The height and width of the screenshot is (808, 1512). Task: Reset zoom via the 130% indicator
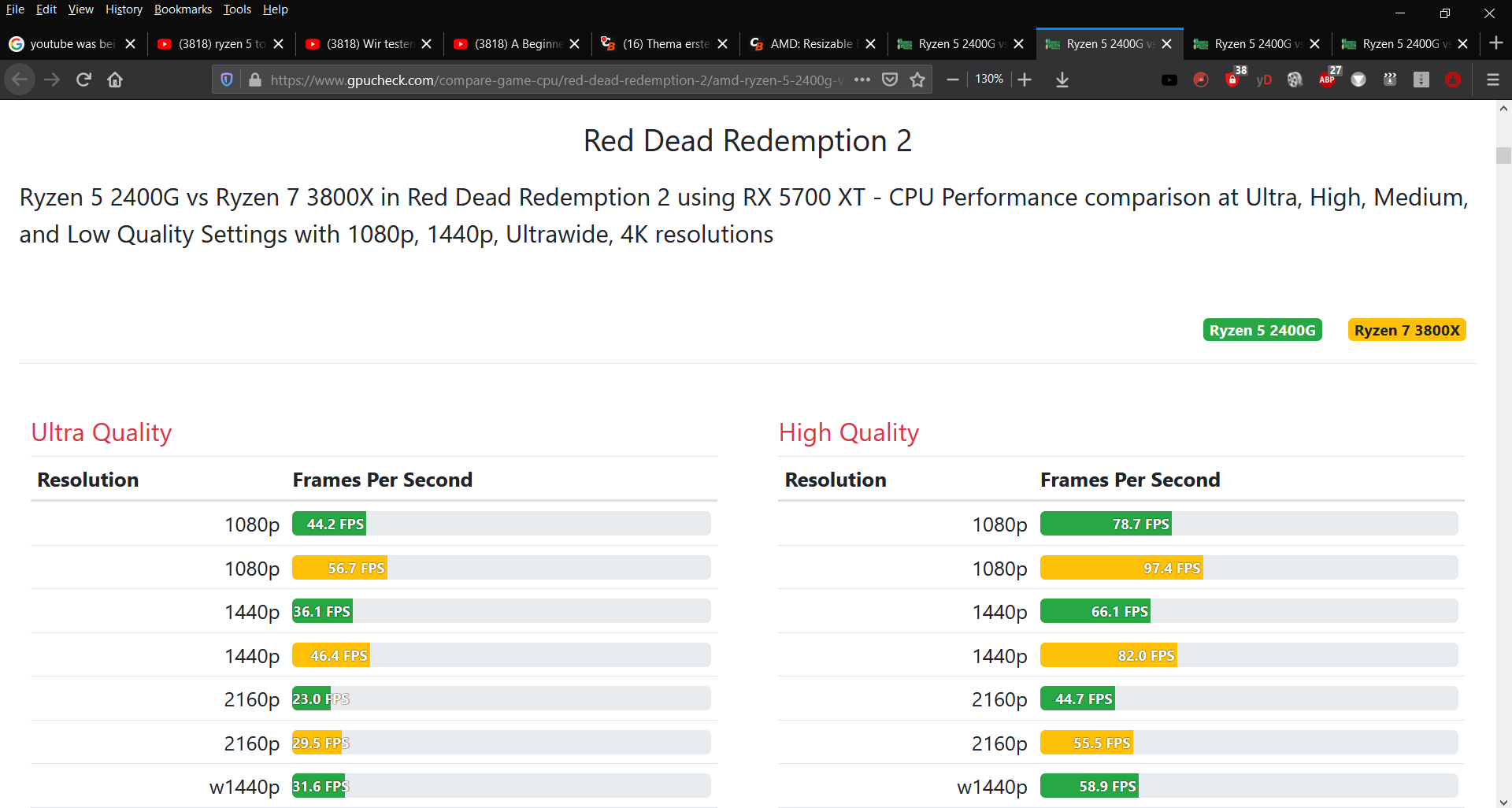coord(989,80)
